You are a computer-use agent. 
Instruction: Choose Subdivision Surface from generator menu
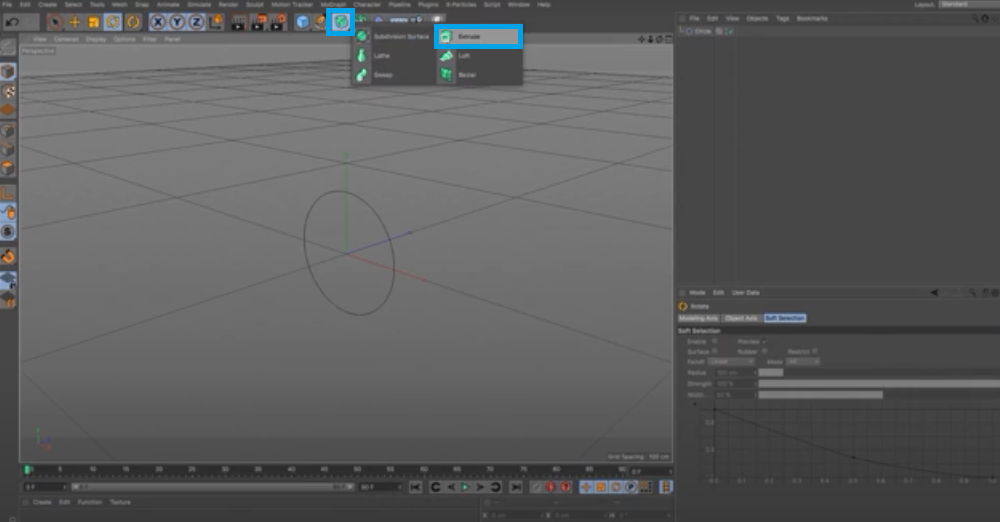point(393,36)
